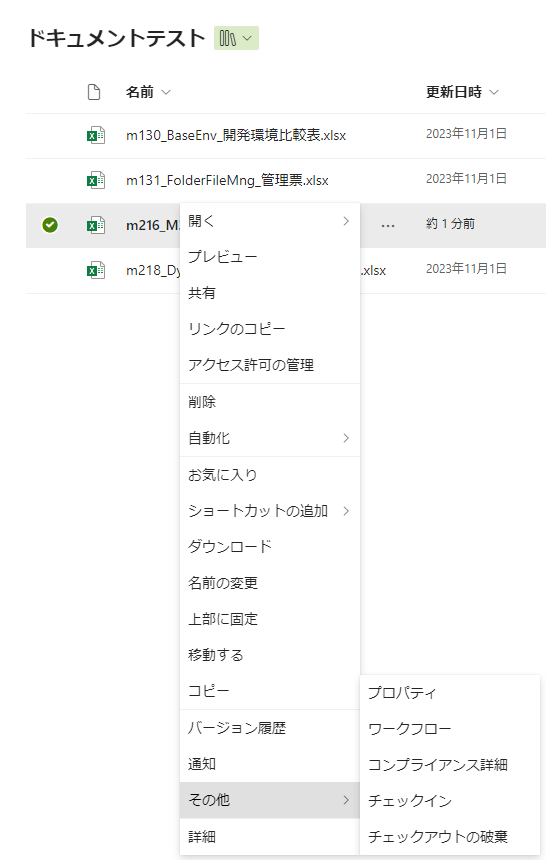
Task: Click the Excel icon of m130_BaseEnv file
Action: pyautogui.click(x=96, y=135)
